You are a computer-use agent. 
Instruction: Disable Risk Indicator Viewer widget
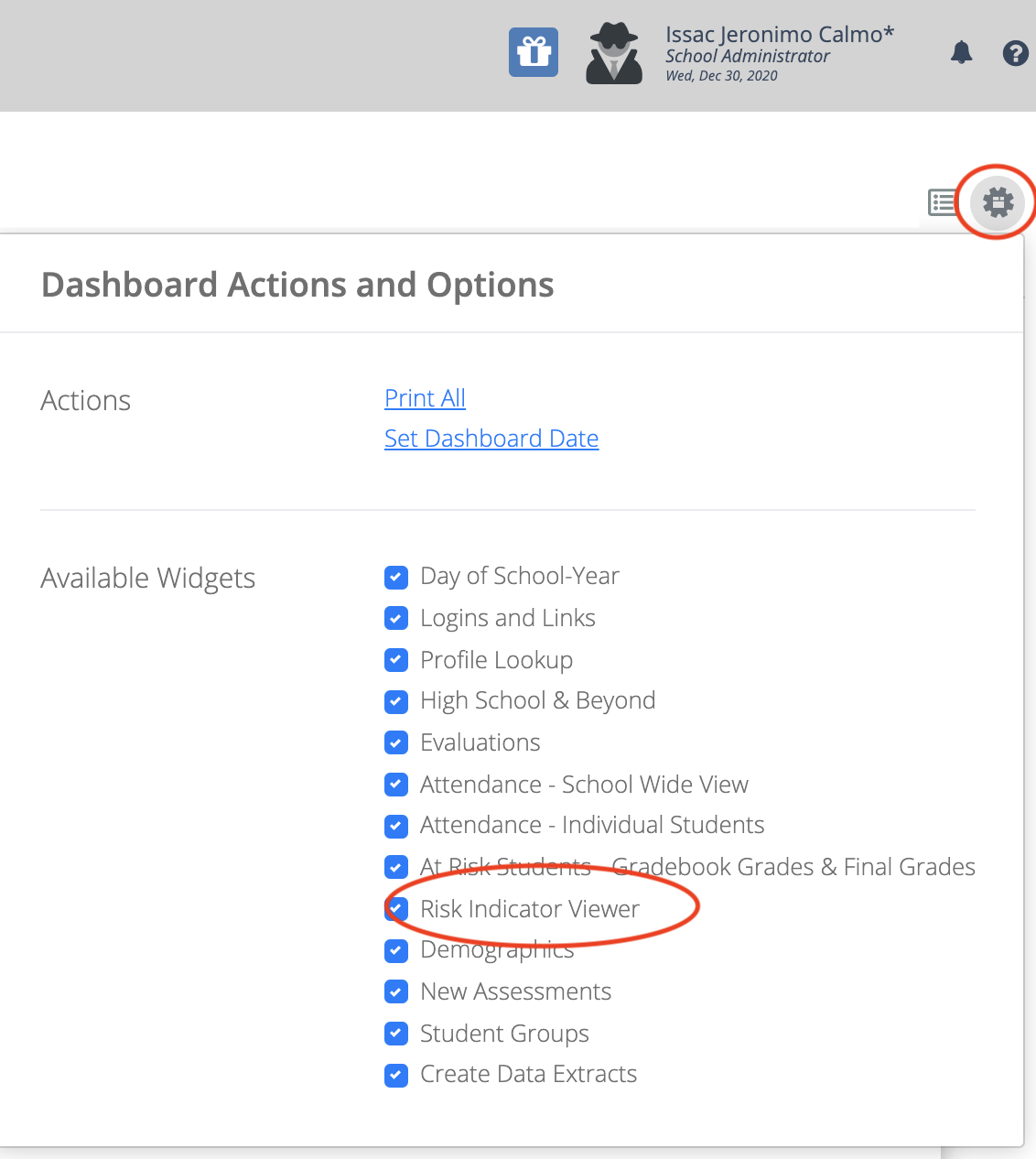pyautogui.click(x=396, y=909)
